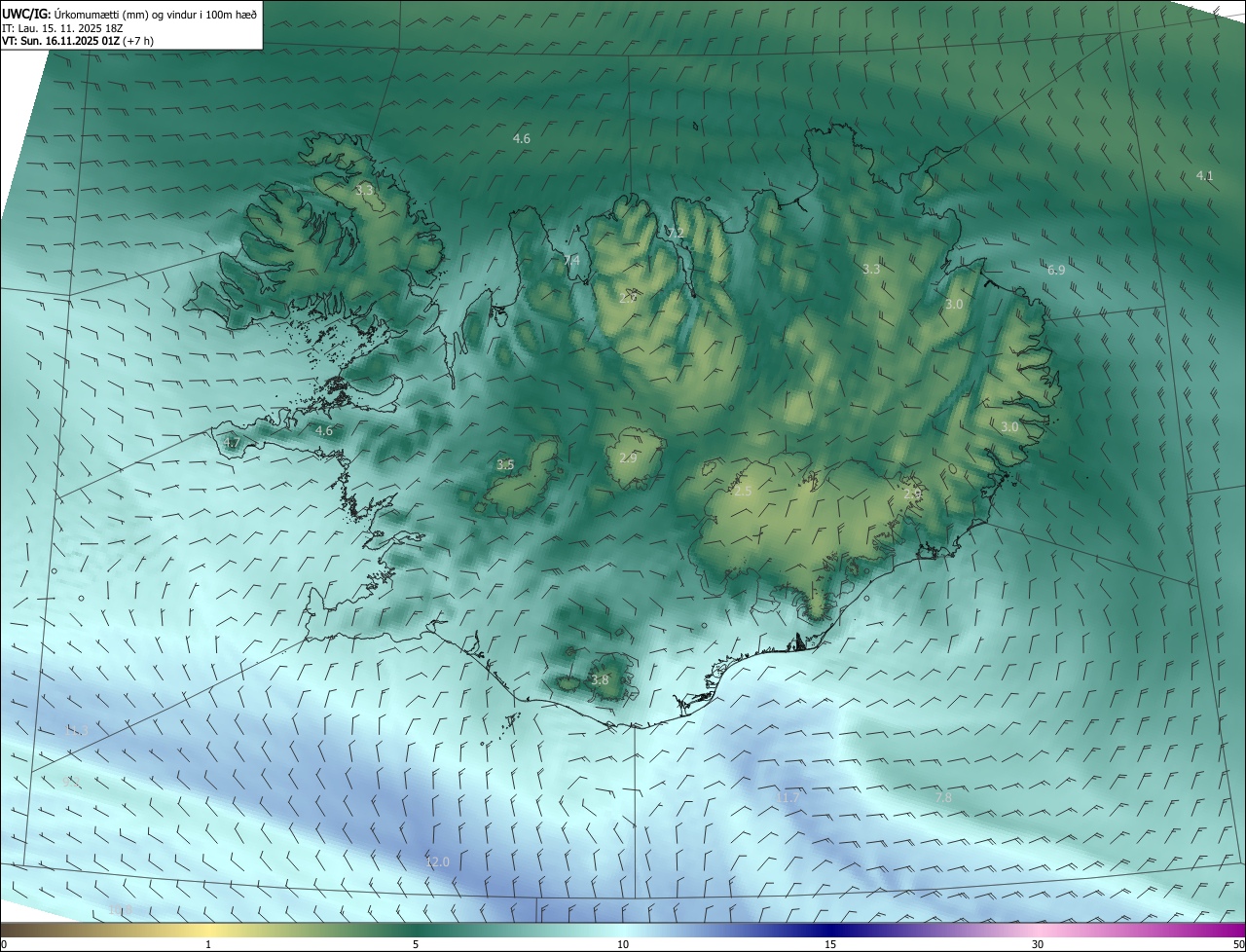Image resolution: width=1246 pixels, height=952 pixels.
Task: Click the 7.8 value label
Action: [943, 797]
